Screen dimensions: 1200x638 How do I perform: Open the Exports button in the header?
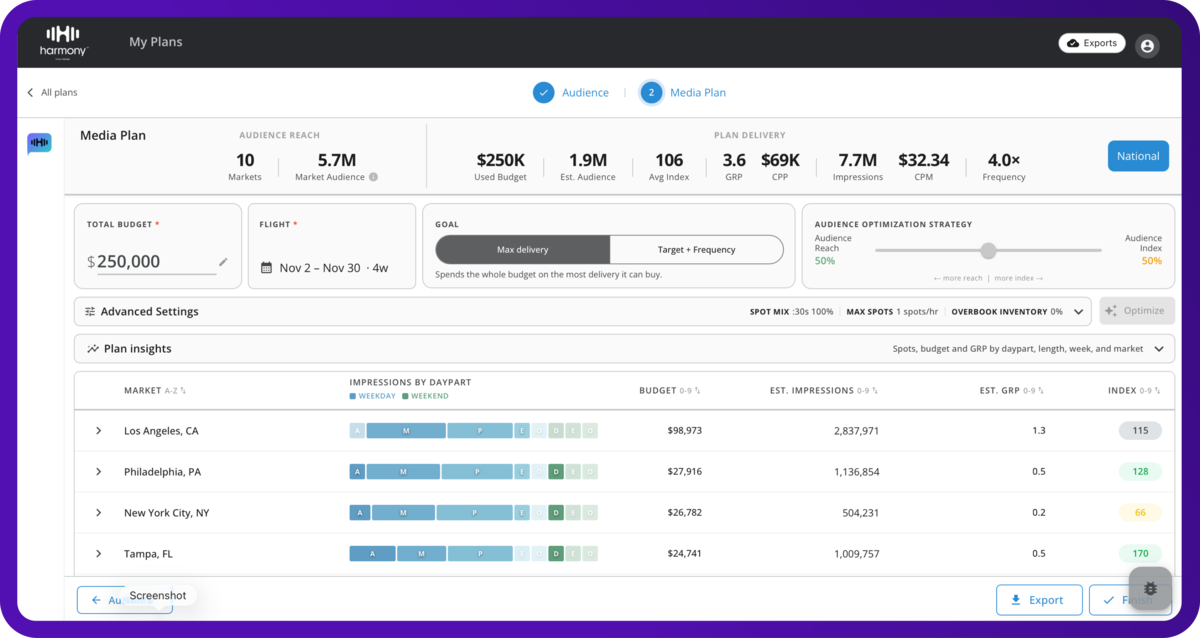coord(1092,43)
